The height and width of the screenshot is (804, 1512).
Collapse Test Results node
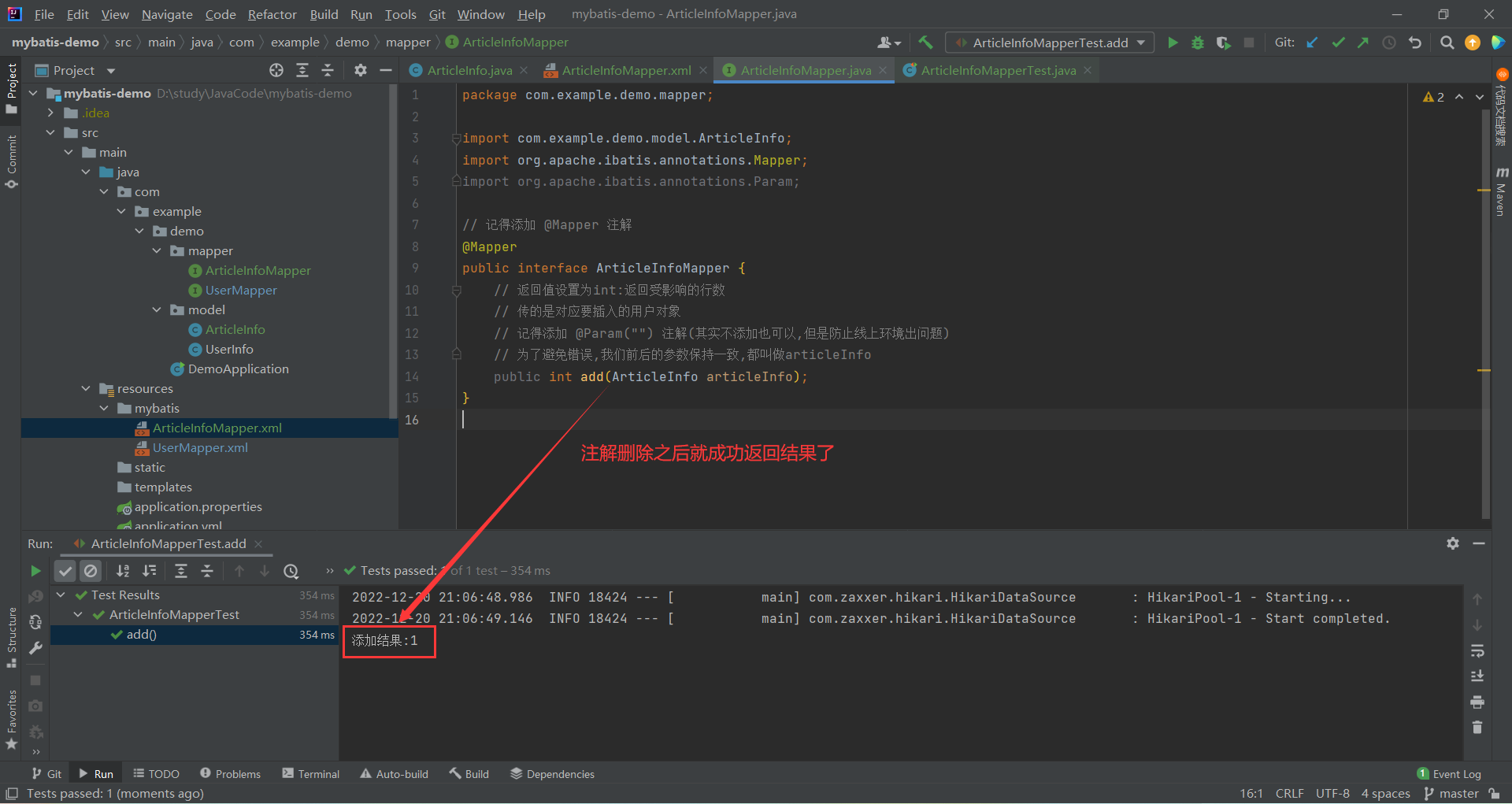point(61,595)
